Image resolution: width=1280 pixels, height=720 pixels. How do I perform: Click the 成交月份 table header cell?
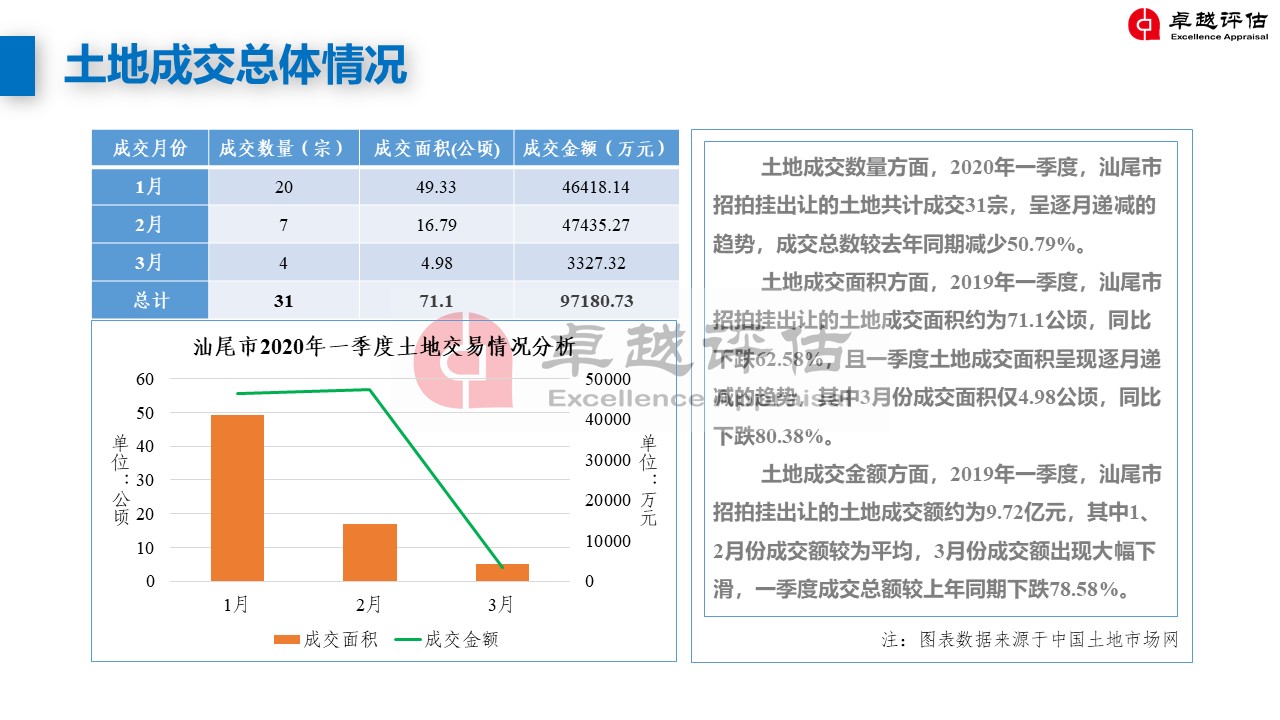tap(150, 148)
